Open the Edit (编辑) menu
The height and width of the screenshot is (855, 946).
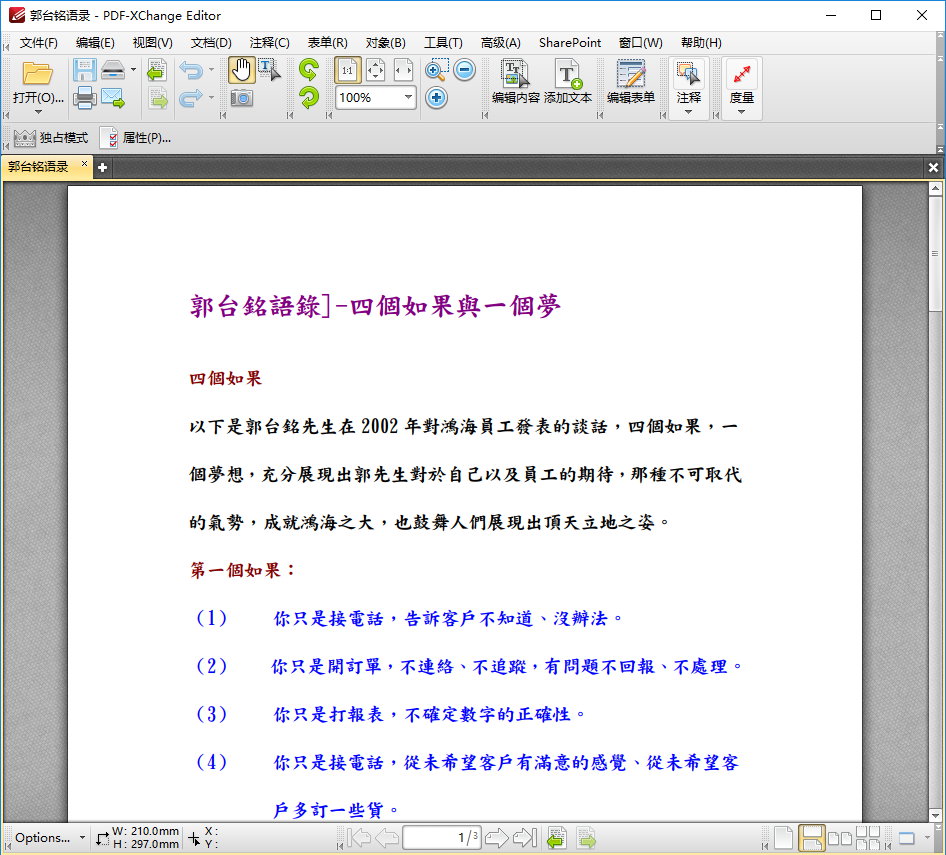[x=95, y=43]
